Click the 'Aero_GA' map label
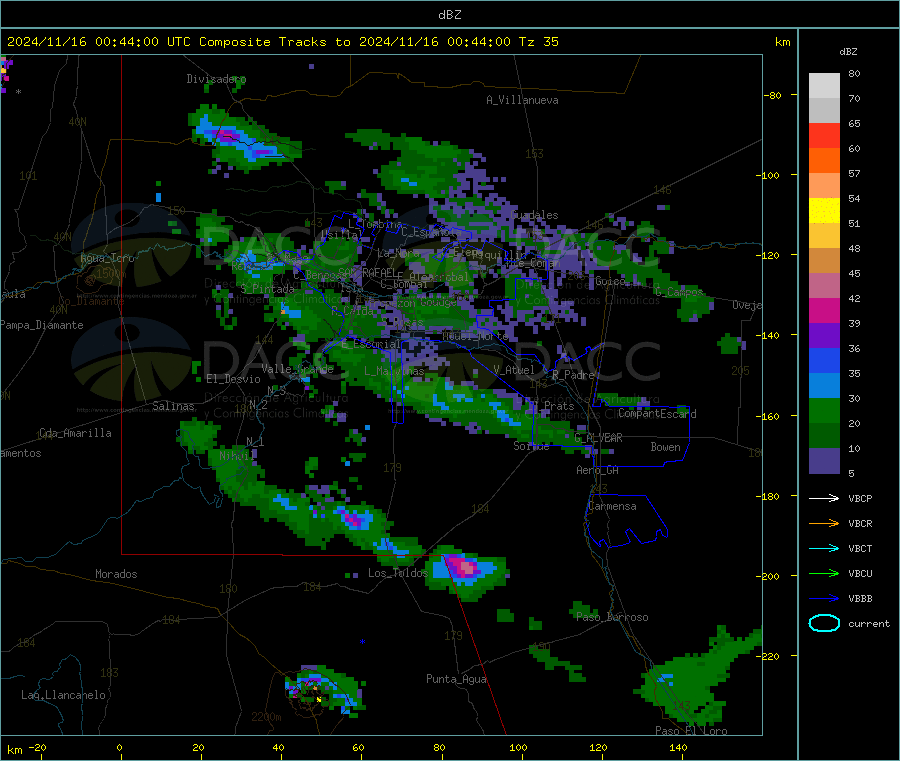The height and width of the screenshot is (761, 900). coord(598,470)
